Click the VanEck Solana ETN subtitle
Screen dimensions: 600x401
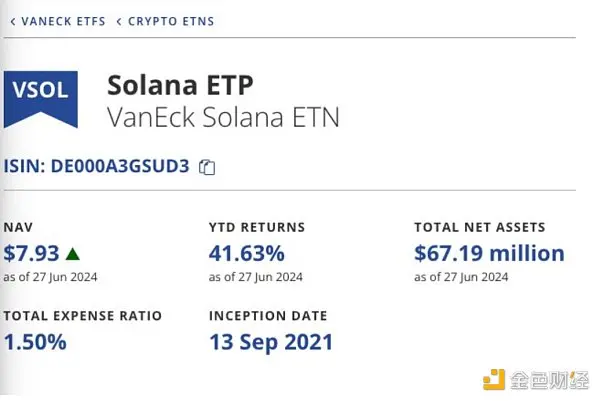[x=223, y=117]
